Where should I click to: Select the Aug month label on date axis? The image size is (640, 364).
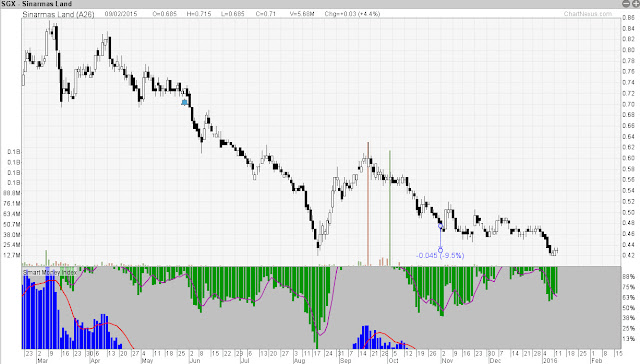coord(299,361)
